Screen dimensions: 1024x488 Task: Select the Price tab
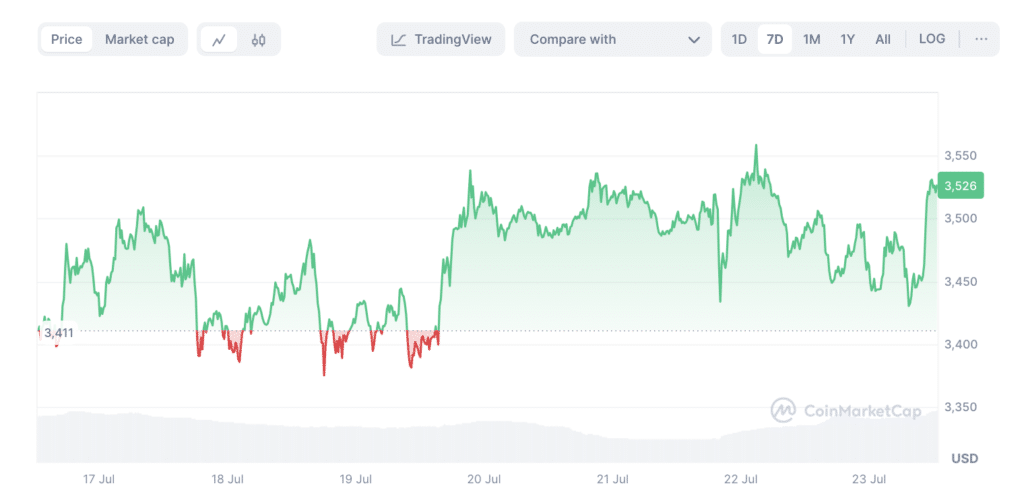[x=67, y=40]
